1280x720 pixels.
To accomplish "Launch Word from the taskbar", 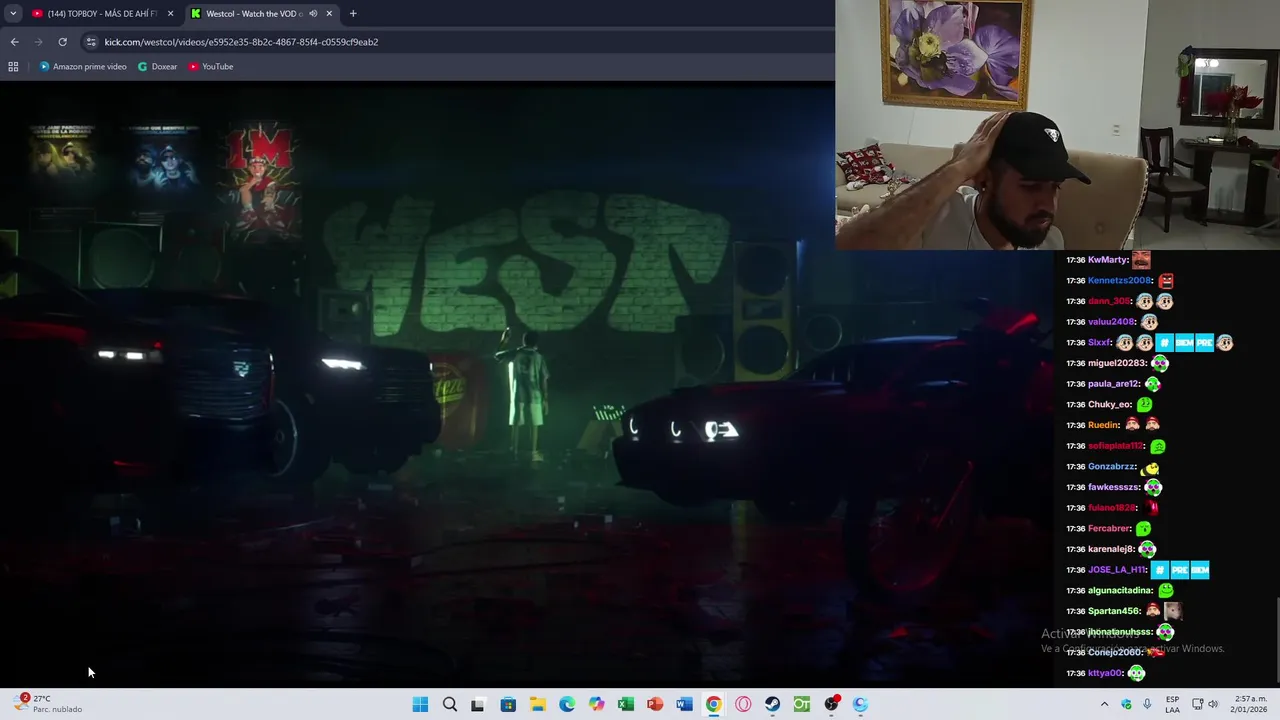I will coord(684,704).
